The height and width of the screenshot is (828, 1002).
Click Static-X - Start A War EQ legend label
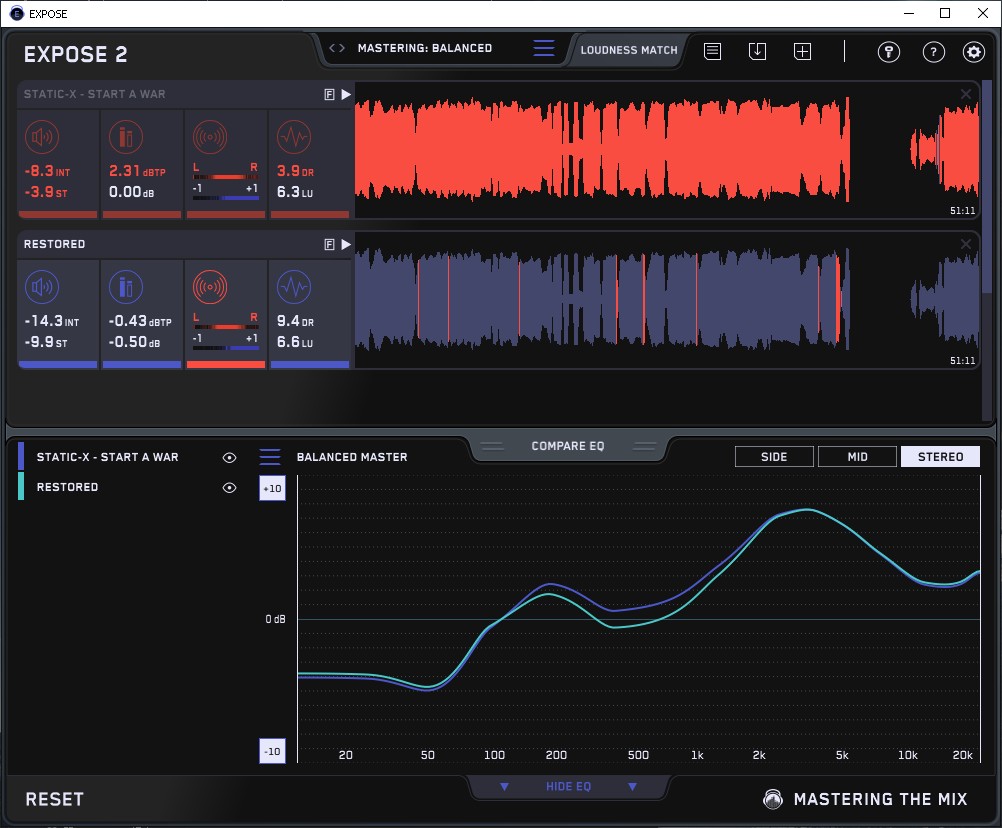107,457
